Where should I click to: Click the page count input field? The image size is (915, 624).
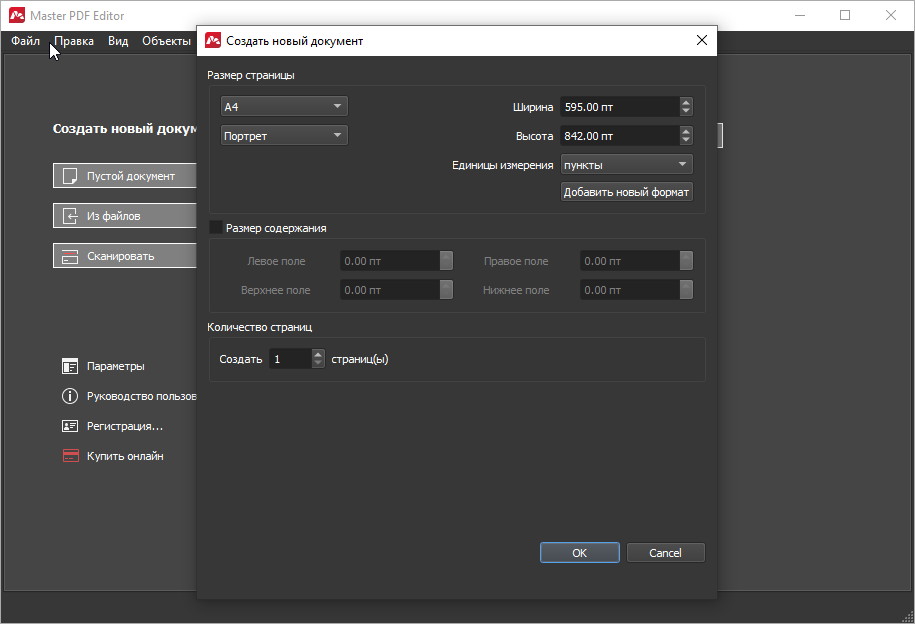(290, 359)
